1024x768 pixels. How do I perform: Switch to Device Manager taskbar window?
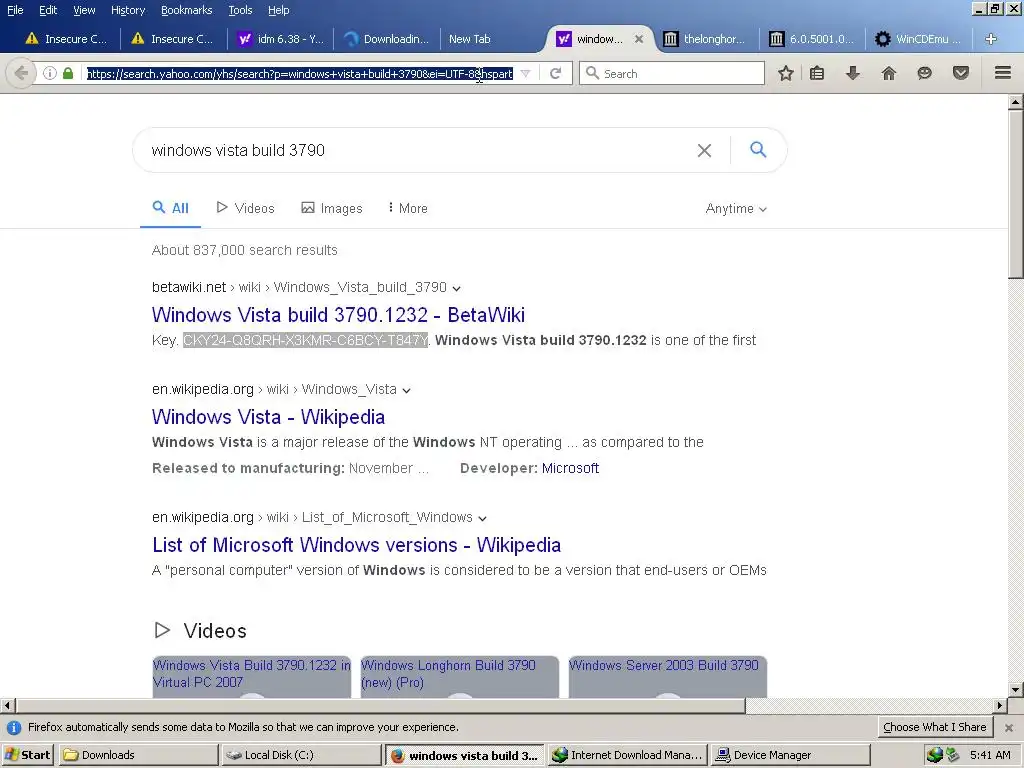790,755
